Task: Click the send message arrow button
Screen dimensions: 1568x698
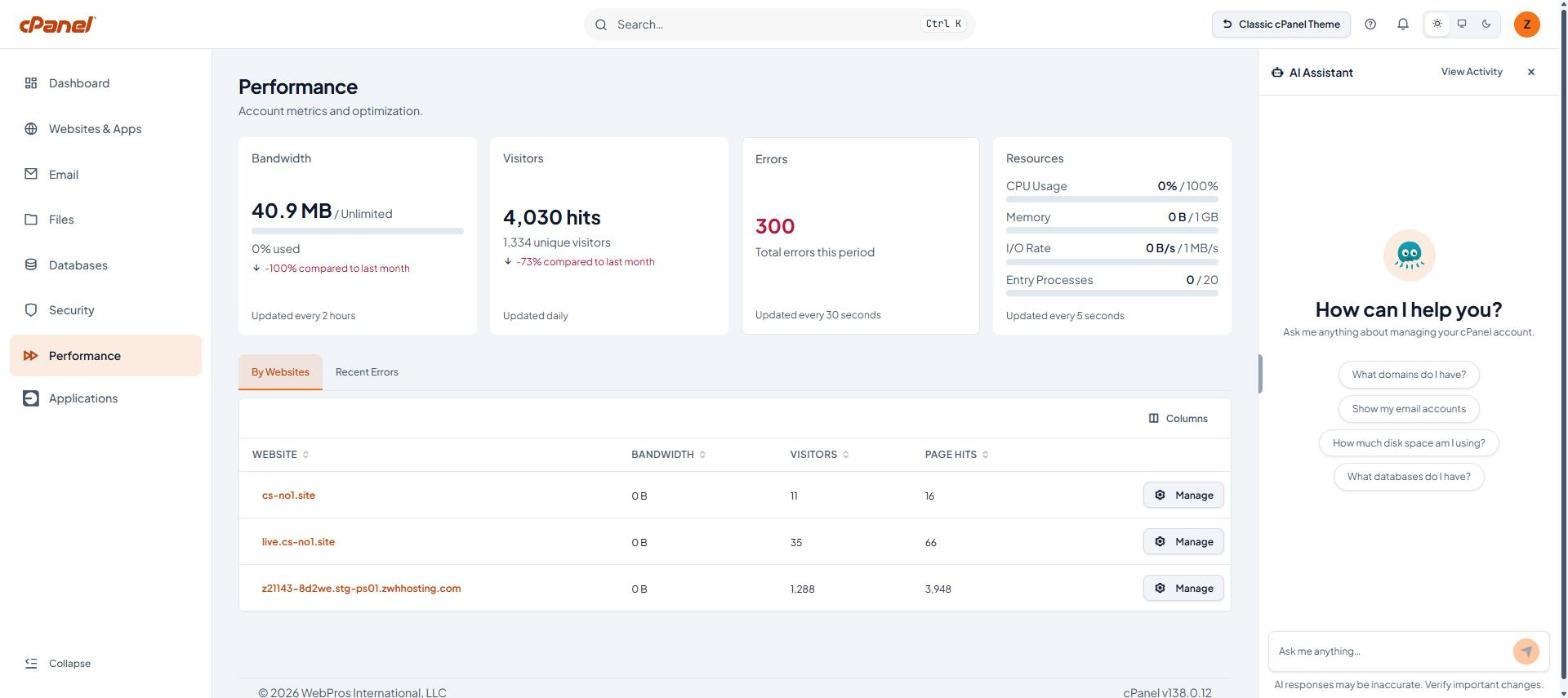Action: coord(1526,651)
